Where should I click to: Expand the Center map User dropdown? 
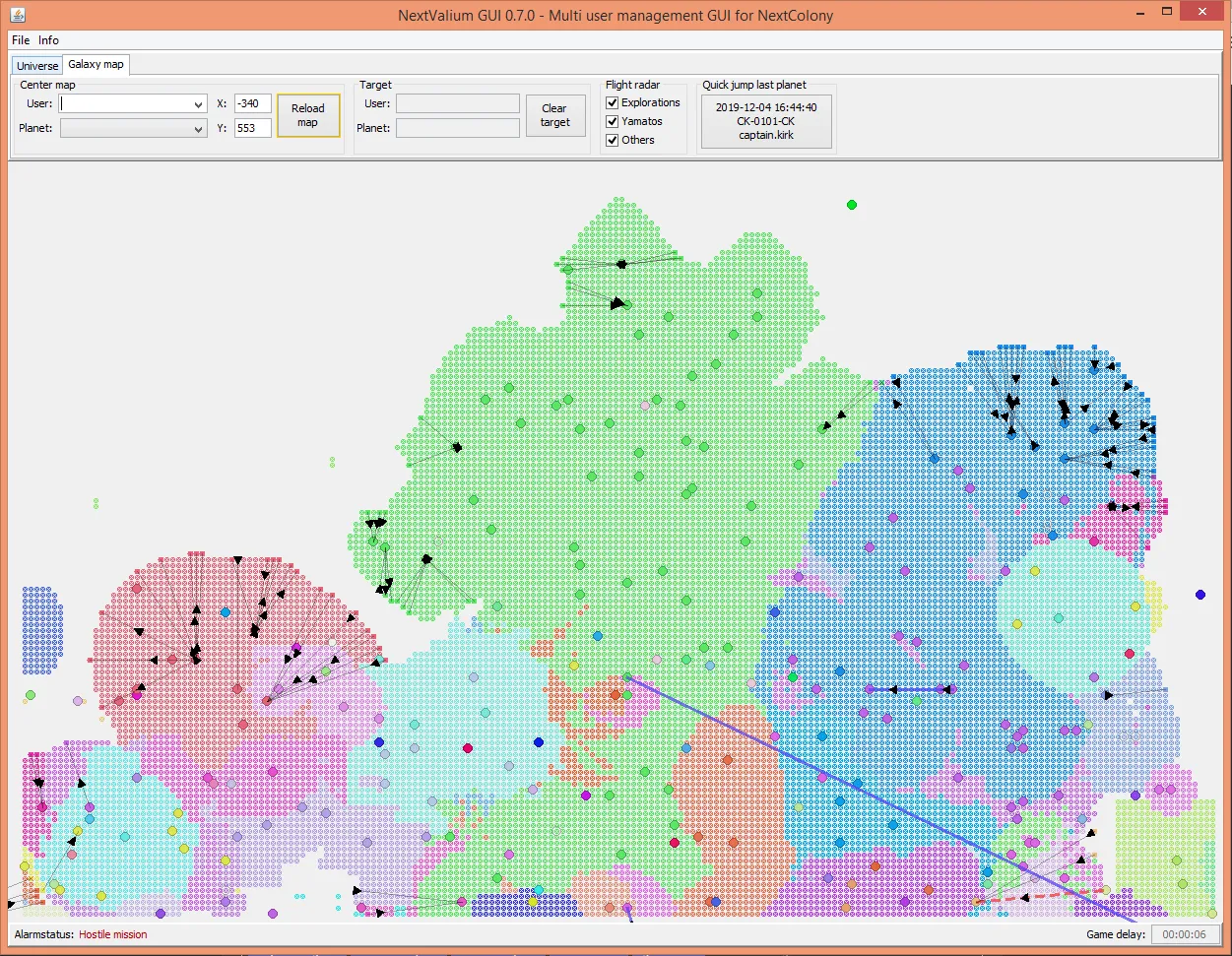199,104
